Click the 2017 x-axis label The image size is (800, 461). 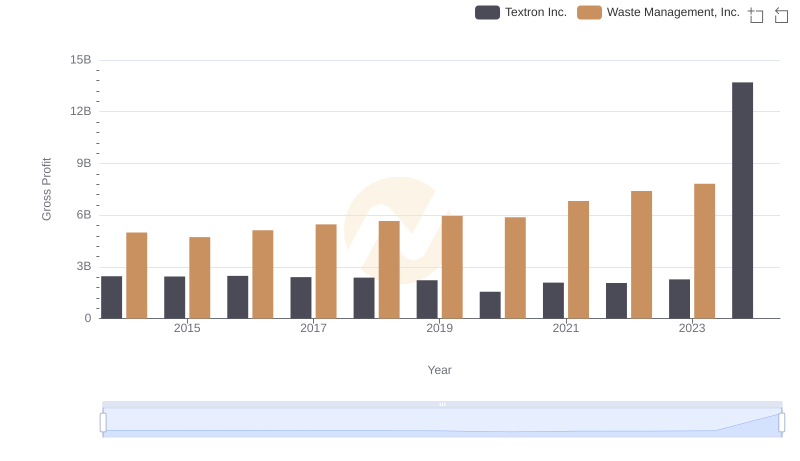tap(313, 328)
